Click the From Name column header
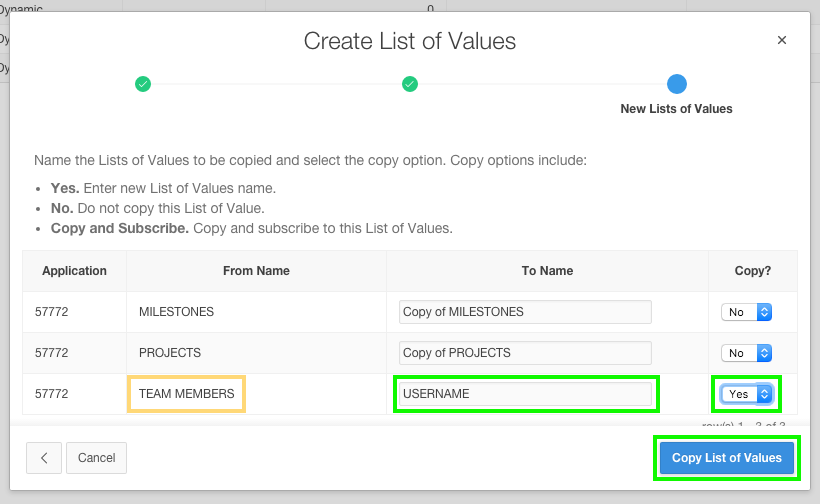 pyautogui.click(x=256, y=271)
